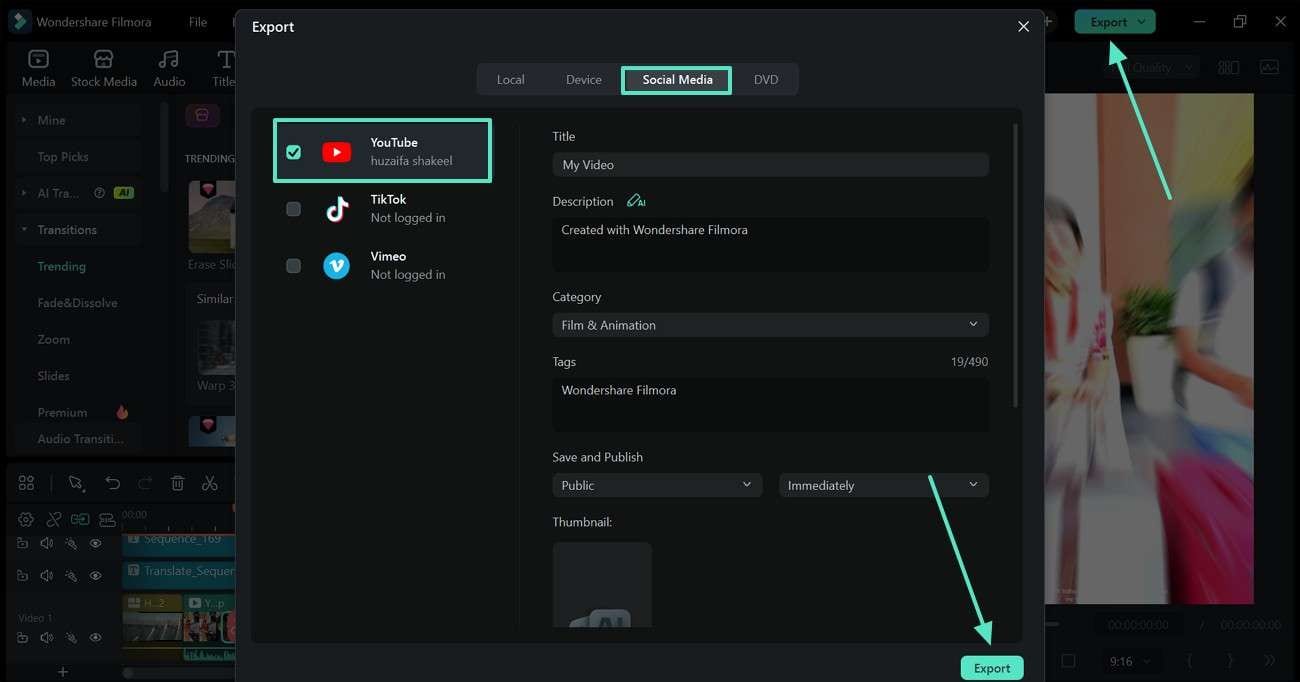
Task: Select the pointer tool in the timeline toolbar
Action: click(x=76, y=483)
